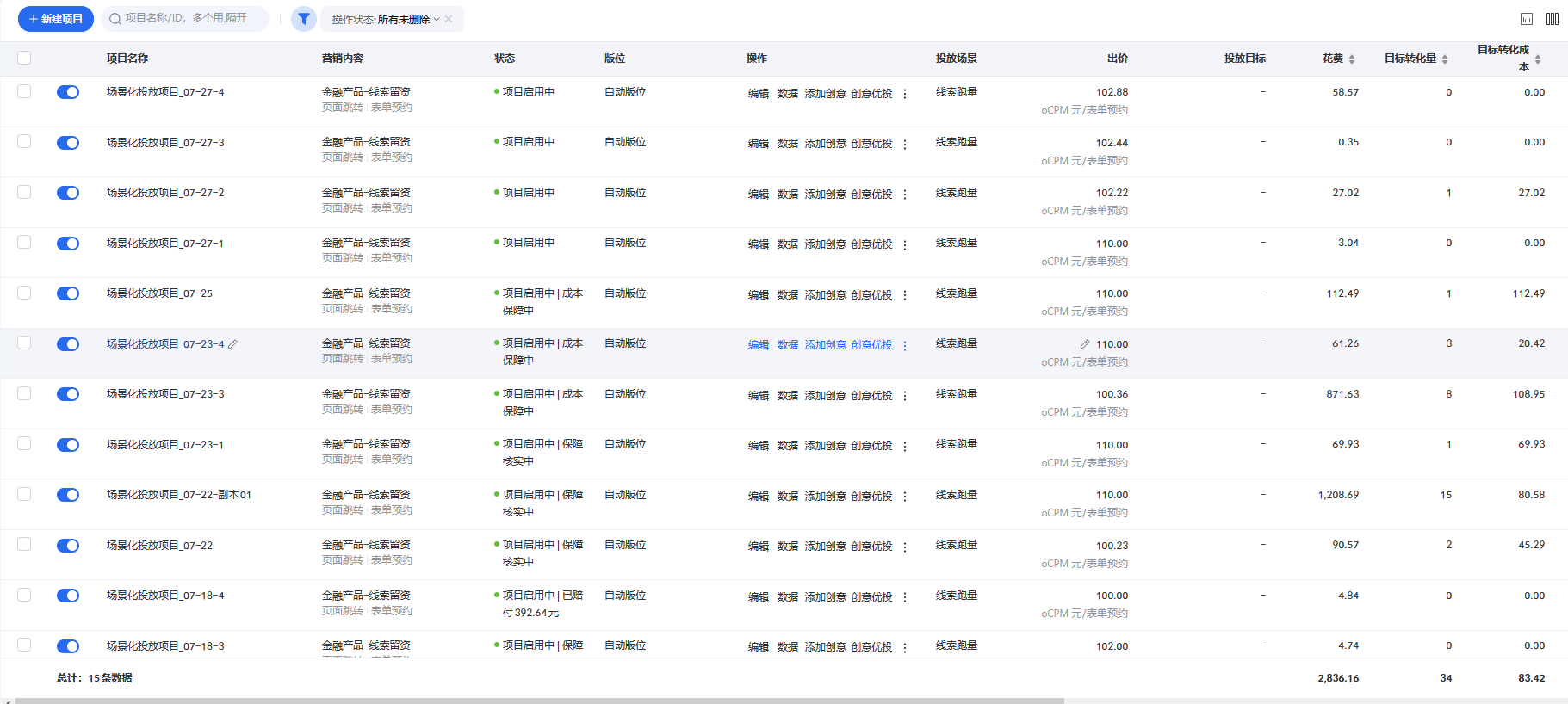Click the blue filter funnel icon

pyautogui.click(x=304, y=19)
